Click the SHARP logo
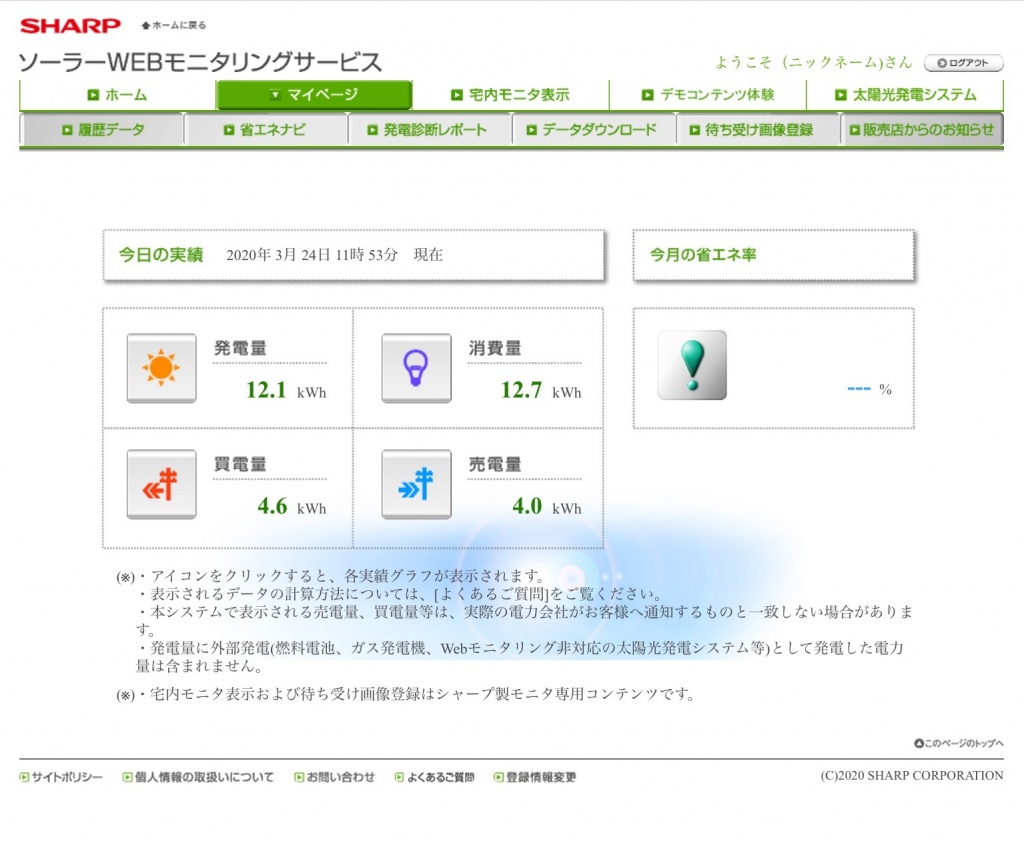The image size is (1024, 841). [71, 25]
